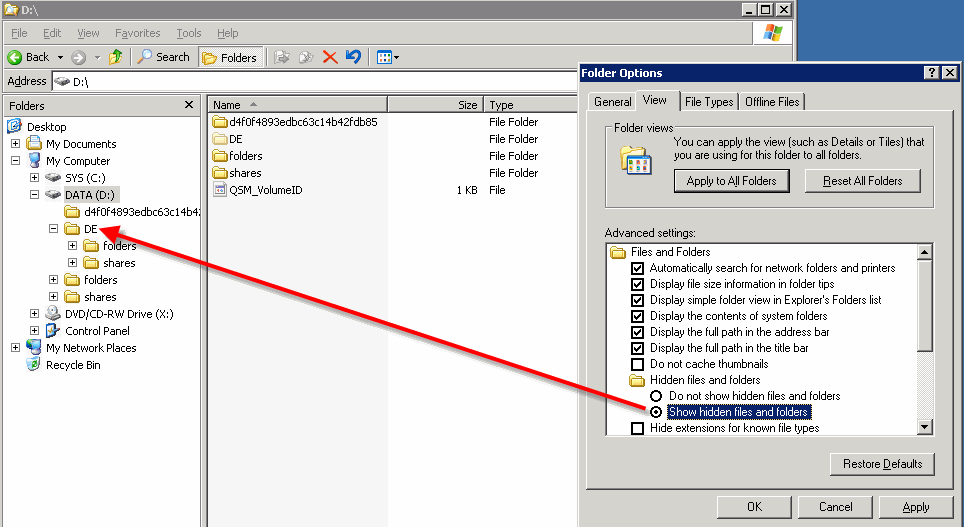Uncheck Display simple folder view checkbox
This screenshot has height=527, width=964.
pyautogui.click(x=638, y=300)
